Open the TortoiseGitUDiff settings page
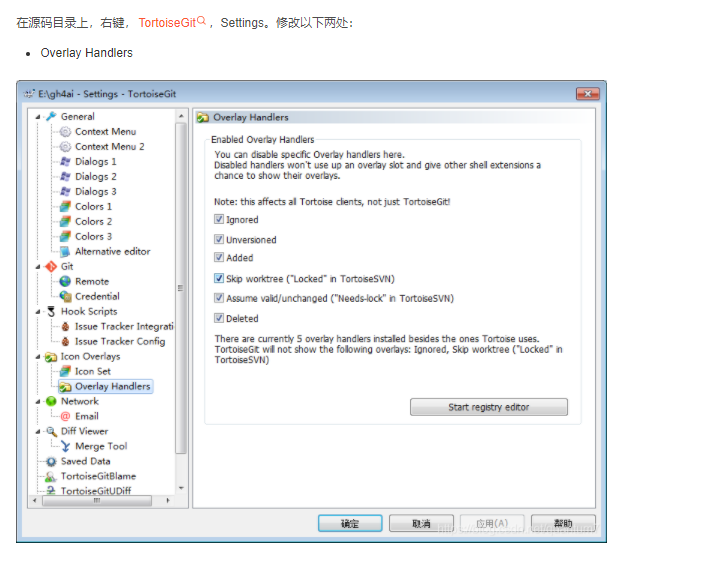 pyautogui.click(x=96, y=491)
